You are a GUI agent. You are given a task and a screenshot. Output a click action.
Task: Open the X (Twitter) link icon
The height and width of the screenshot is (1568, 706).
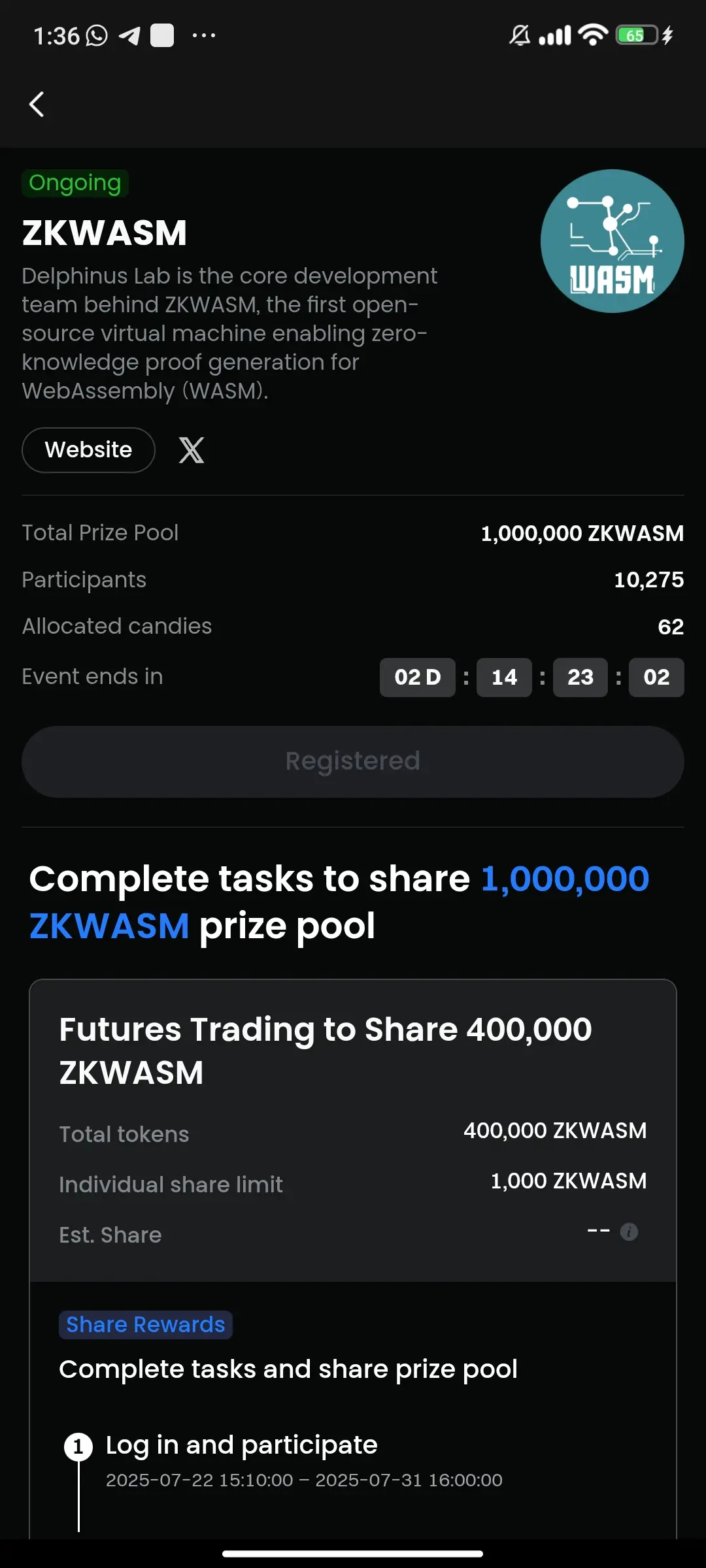(192, 450)
